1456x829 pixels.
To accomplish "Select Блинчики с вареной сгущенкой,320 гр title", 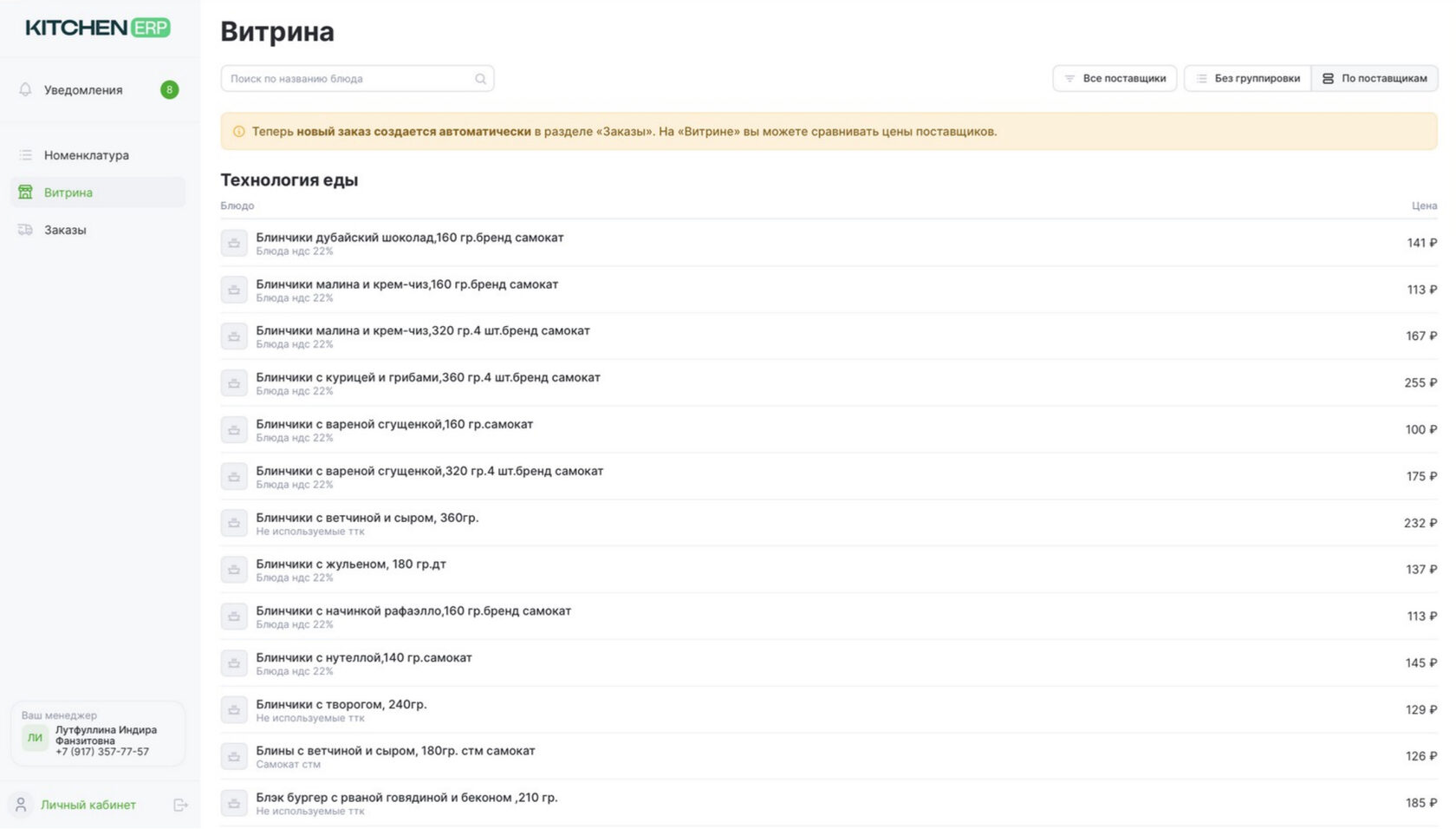I will pyautogui.click(x=430, y=471).
